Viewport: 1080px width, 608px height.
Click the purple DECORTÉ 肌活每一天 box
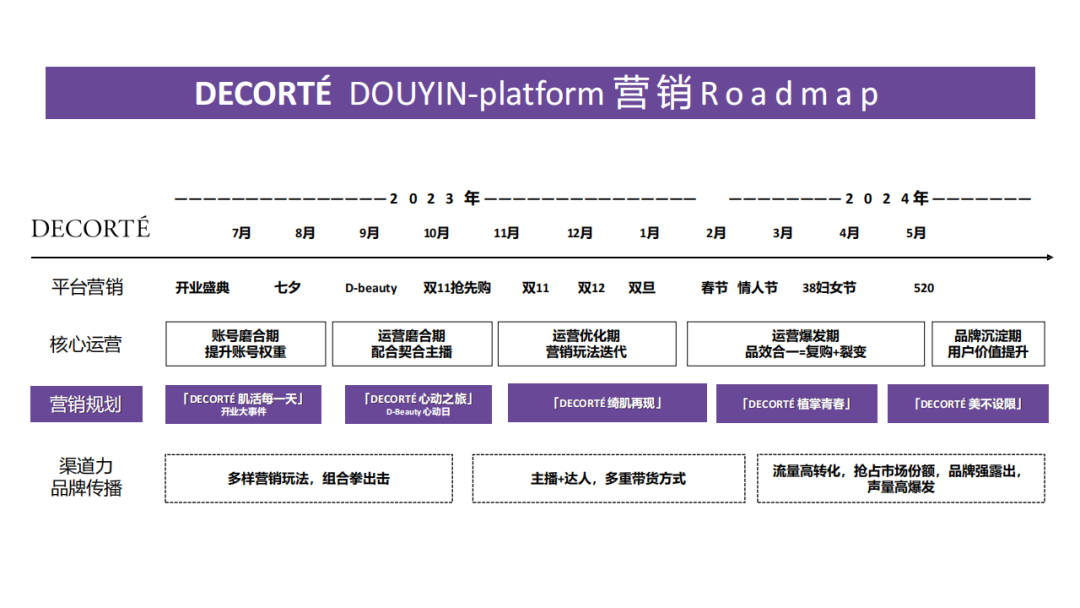coord(243,404)
